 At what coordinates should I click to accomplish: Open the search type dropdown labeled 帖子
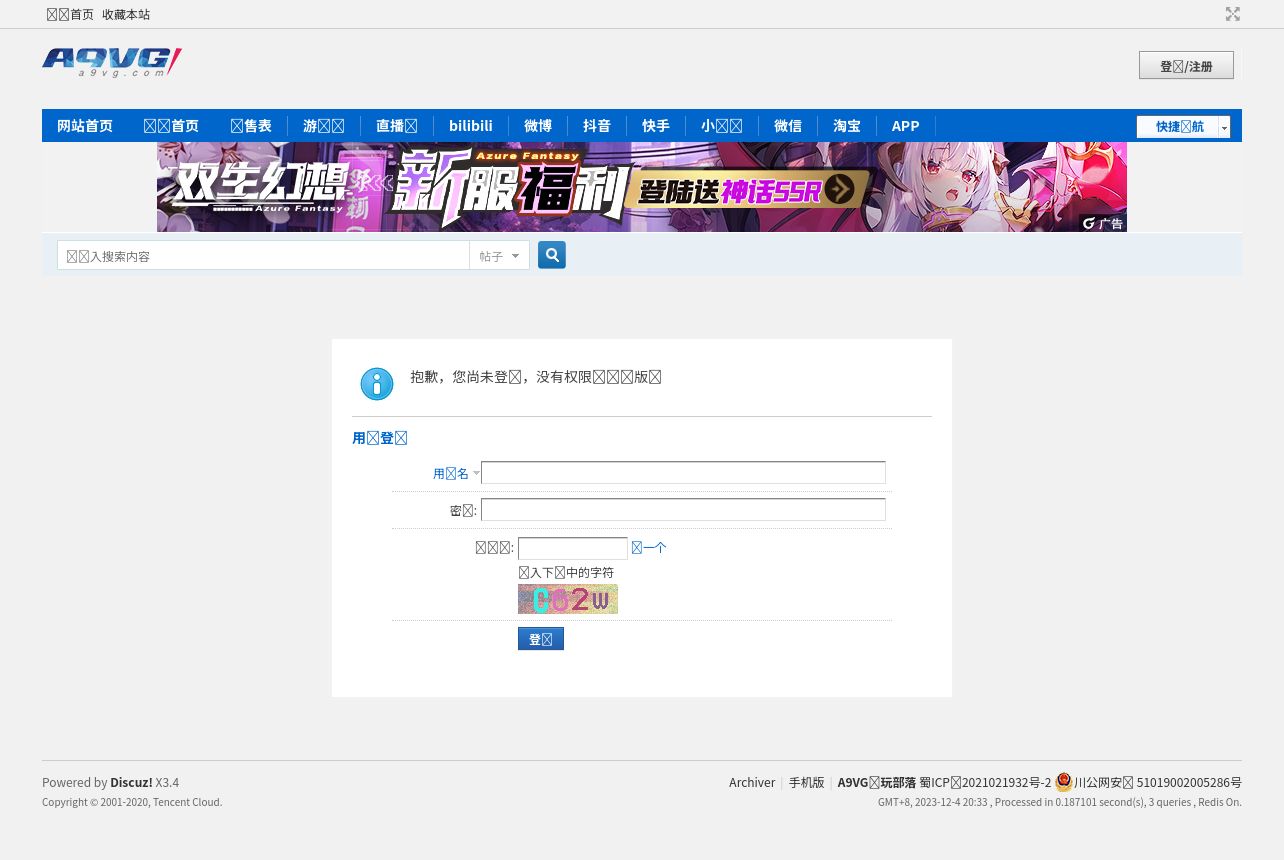click(x=499, y=256)
